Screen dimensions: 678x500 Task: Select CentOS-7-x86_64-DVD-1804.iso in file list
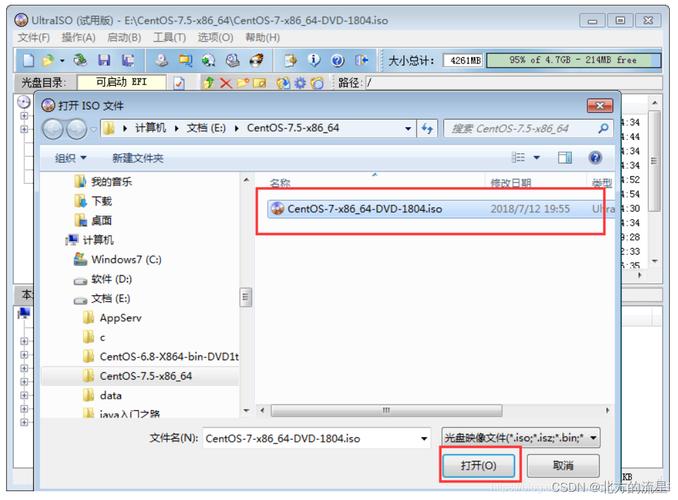coord(440,209)
